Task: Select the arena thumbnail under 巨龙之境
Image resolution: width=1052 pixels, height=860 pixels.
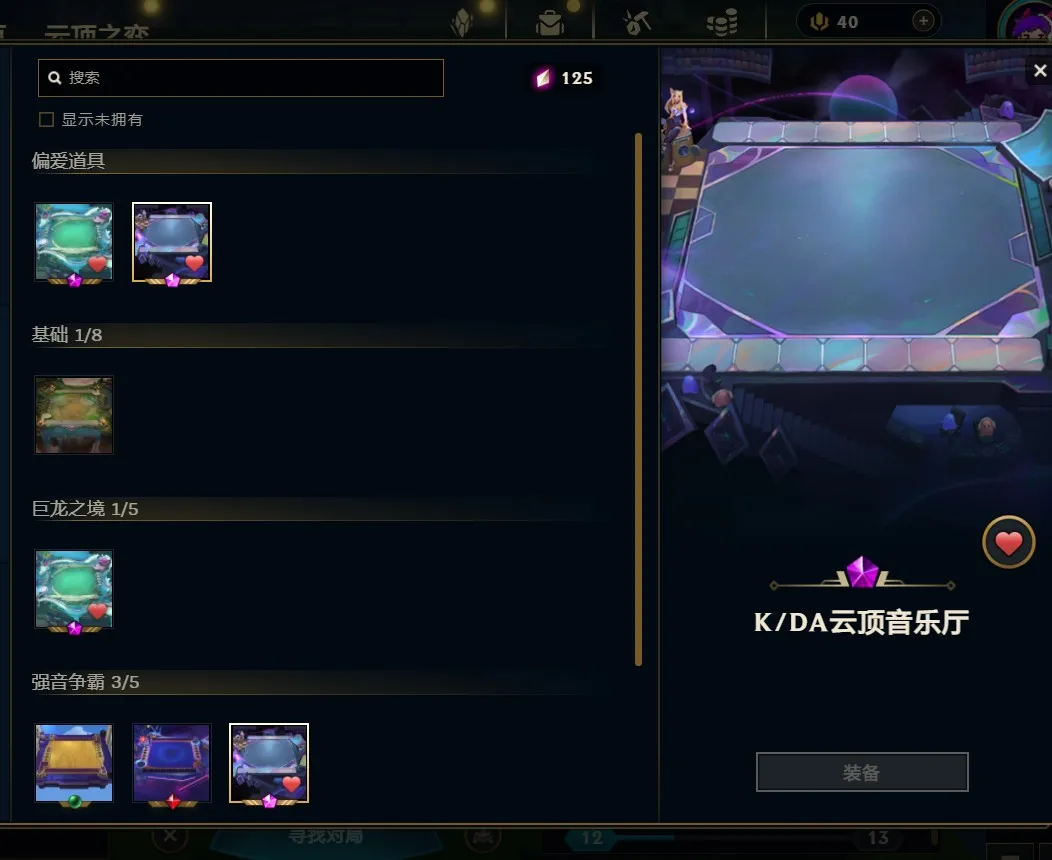Action: coord(74,590)
